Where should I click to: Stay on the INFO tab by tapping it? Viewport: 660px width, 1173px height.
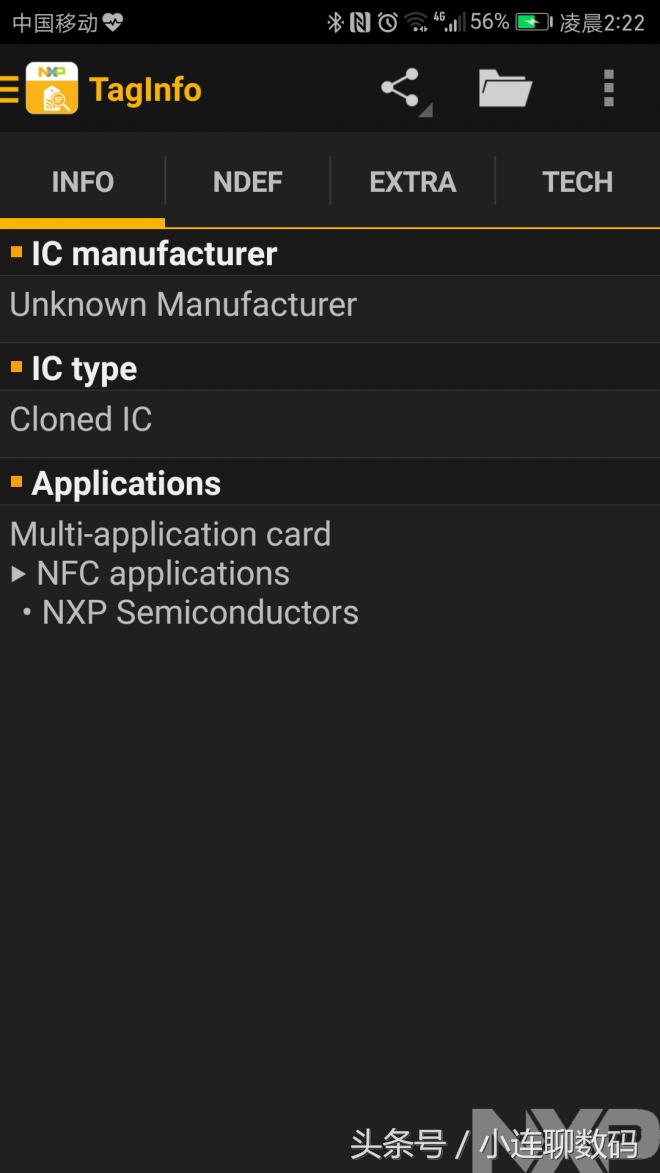[x=82, y=181]
